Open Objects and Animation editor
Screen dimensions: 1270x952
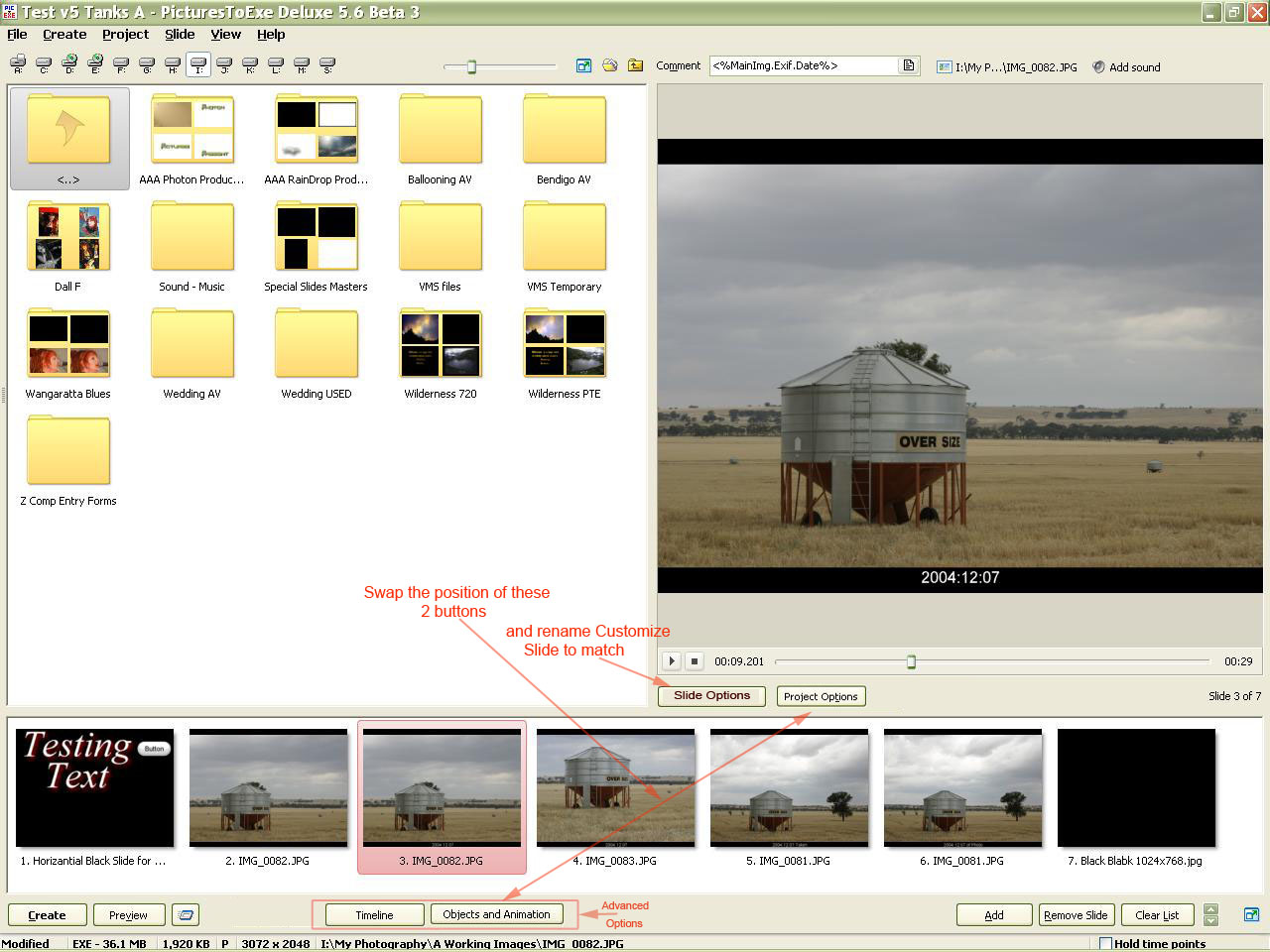pos(496,914)
